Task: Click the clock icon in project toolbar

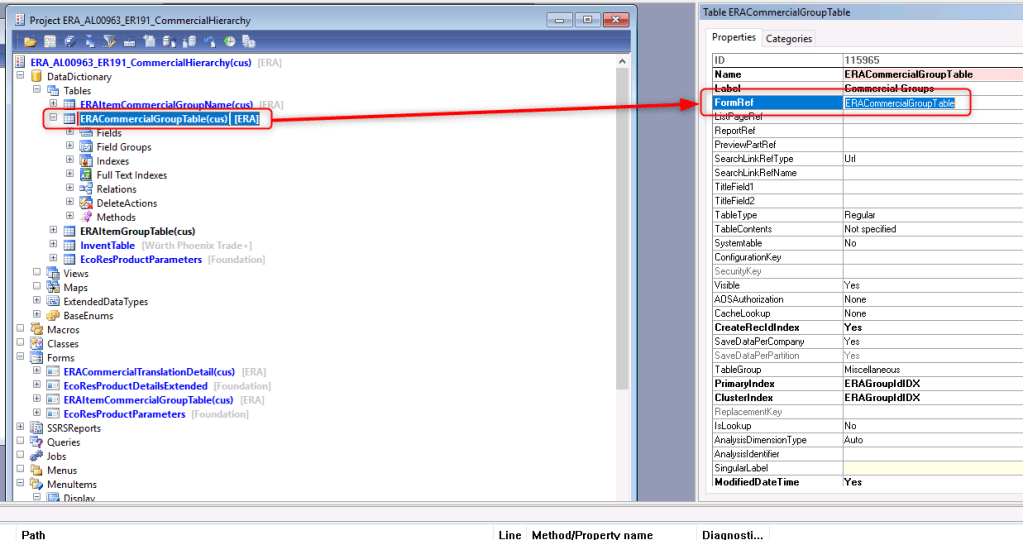Action: pyautogui.click(x=229, y=41)
